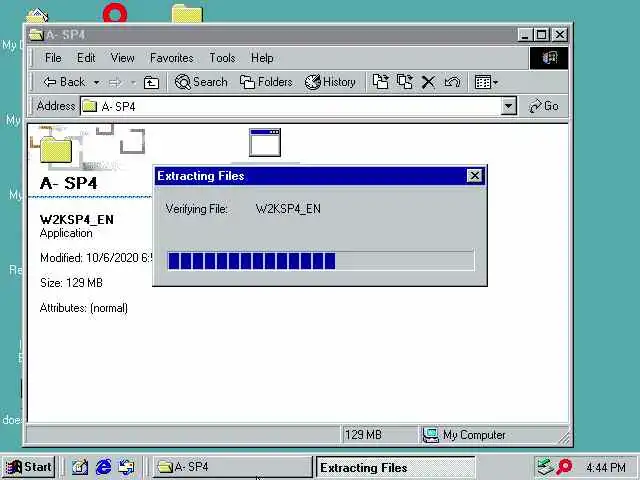Viewport: 640px width, 480px height.
Task: Click the Size: 129 MB detail text
Action: click(71, 283)
